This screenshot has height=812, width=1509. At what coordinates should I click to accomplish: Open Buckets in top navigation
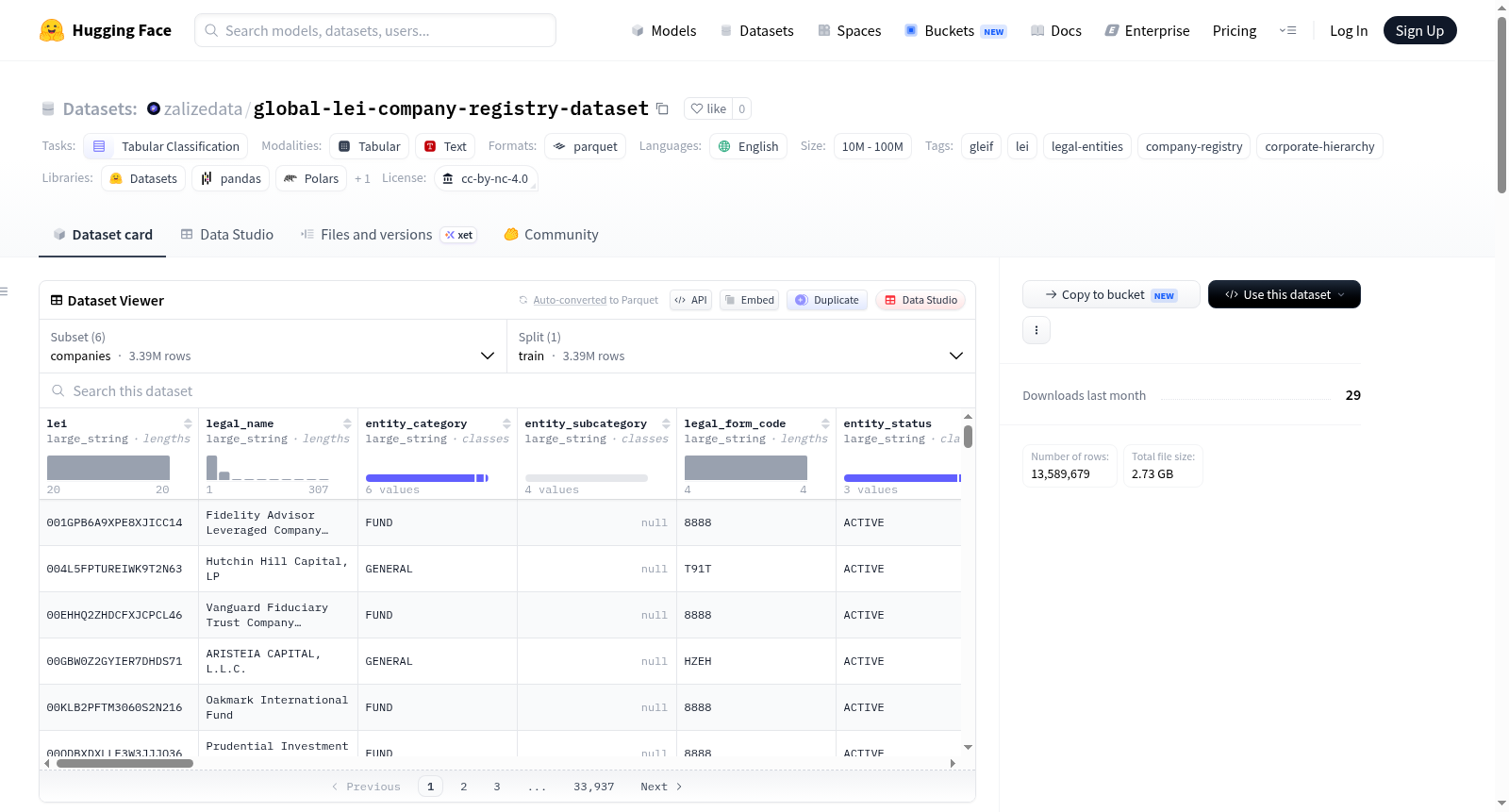[955, 30]
